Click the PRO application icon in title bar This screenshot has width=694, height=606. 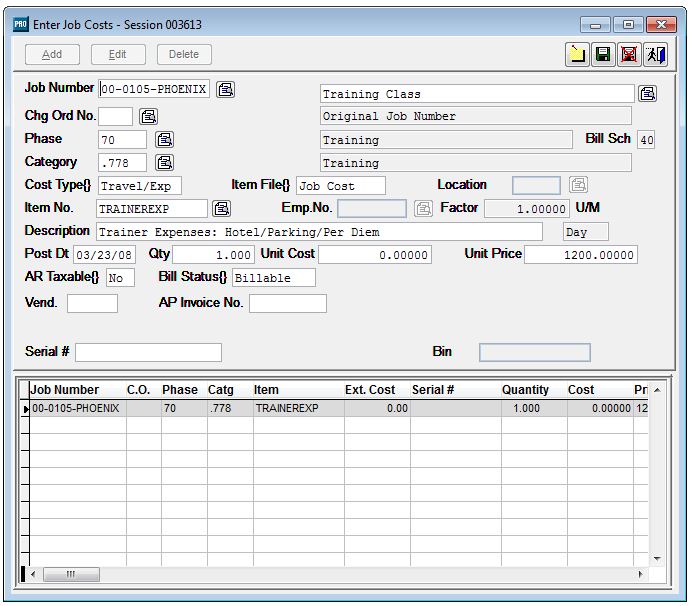[21, 24]
